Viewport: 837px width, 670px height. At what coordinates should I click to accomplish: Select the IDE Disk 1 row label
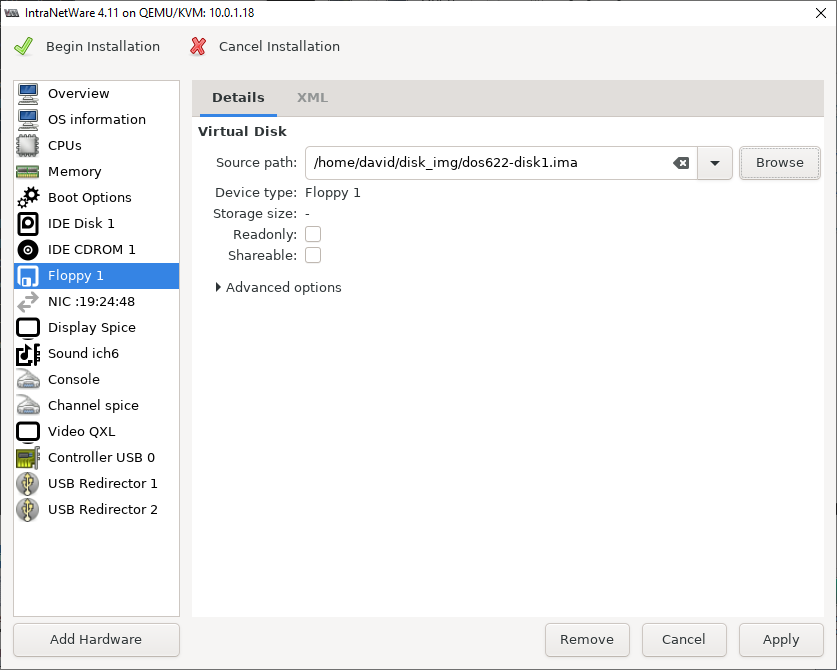[x=81, y=224]
